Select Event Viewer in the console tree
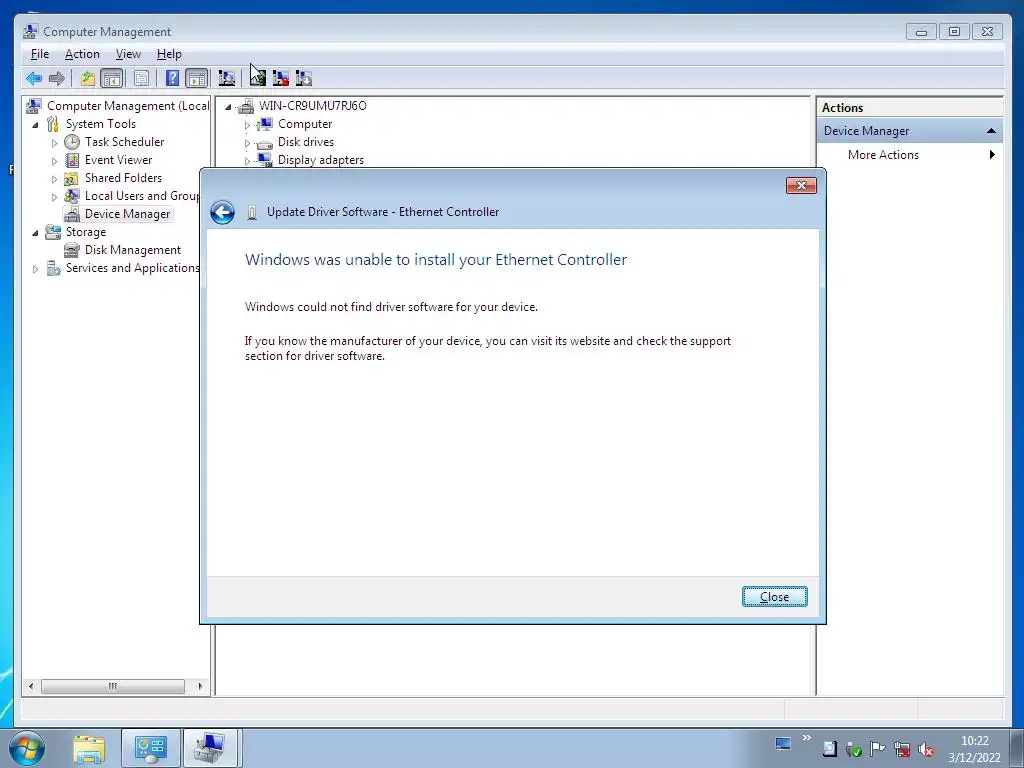This screenshot has width=1024, height=768. (x=118, y=160)
